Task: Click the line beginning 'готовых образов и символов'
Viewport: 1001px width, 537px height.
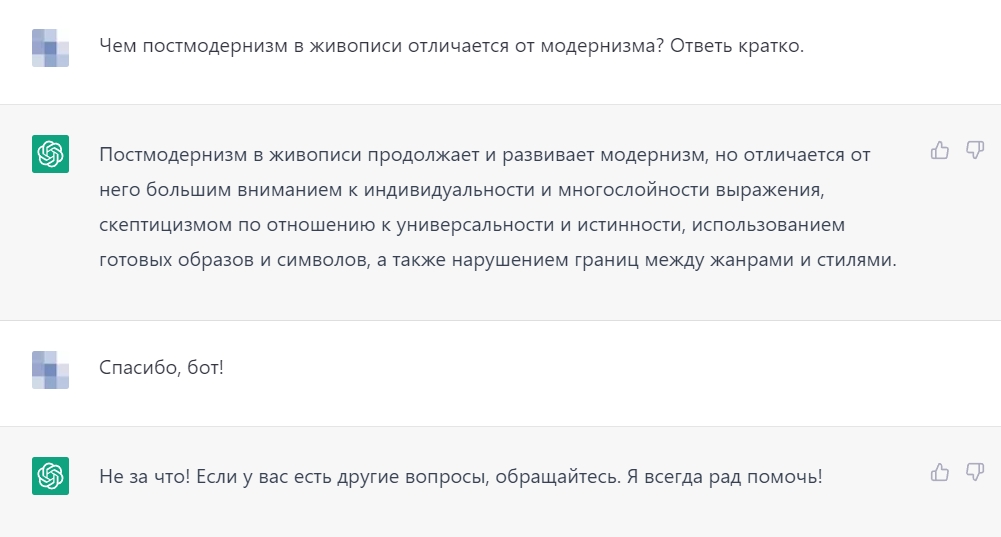Action: 498,260
